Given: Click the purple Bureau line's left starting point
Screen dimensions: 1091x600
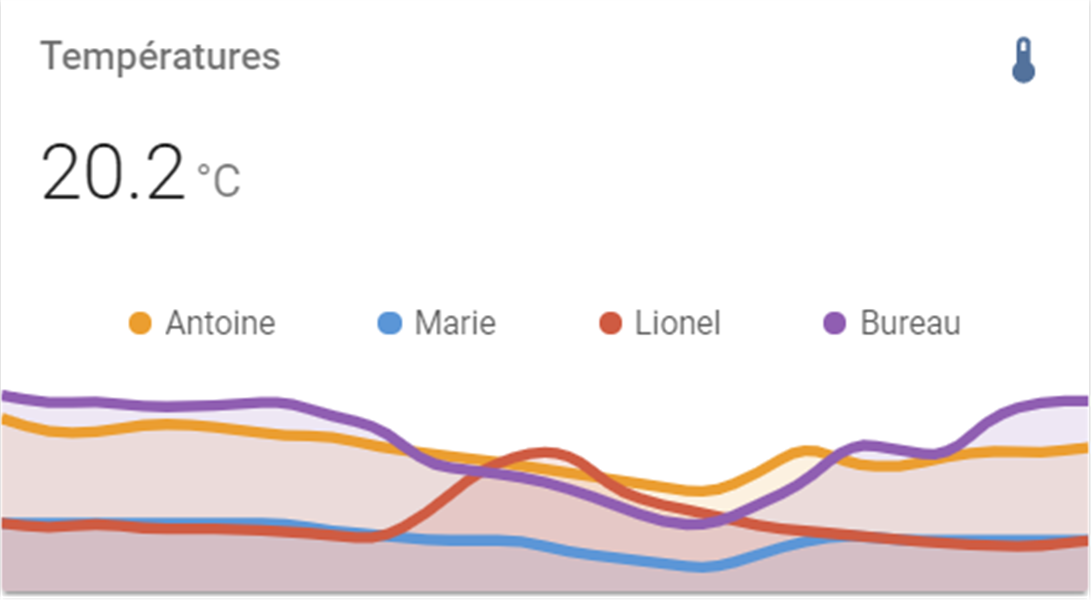Looking at the screenshot, I should click(x=6, y=396).
